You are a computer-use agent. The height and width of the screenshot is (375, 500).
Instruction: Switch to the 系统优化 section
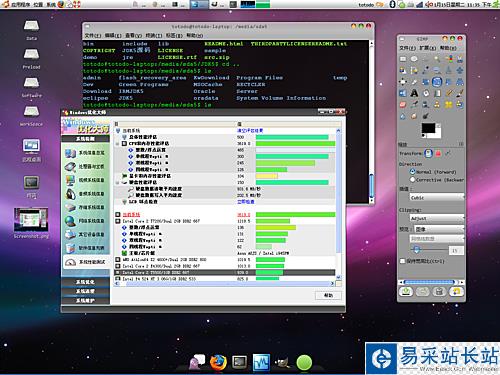click(85, 282)
